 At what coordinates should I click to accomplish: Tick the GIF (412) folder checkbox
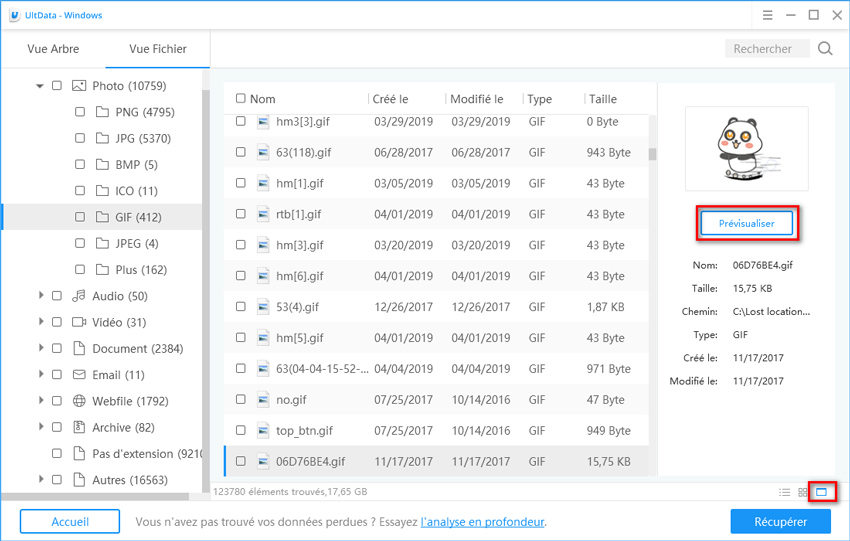click(80, 217)
